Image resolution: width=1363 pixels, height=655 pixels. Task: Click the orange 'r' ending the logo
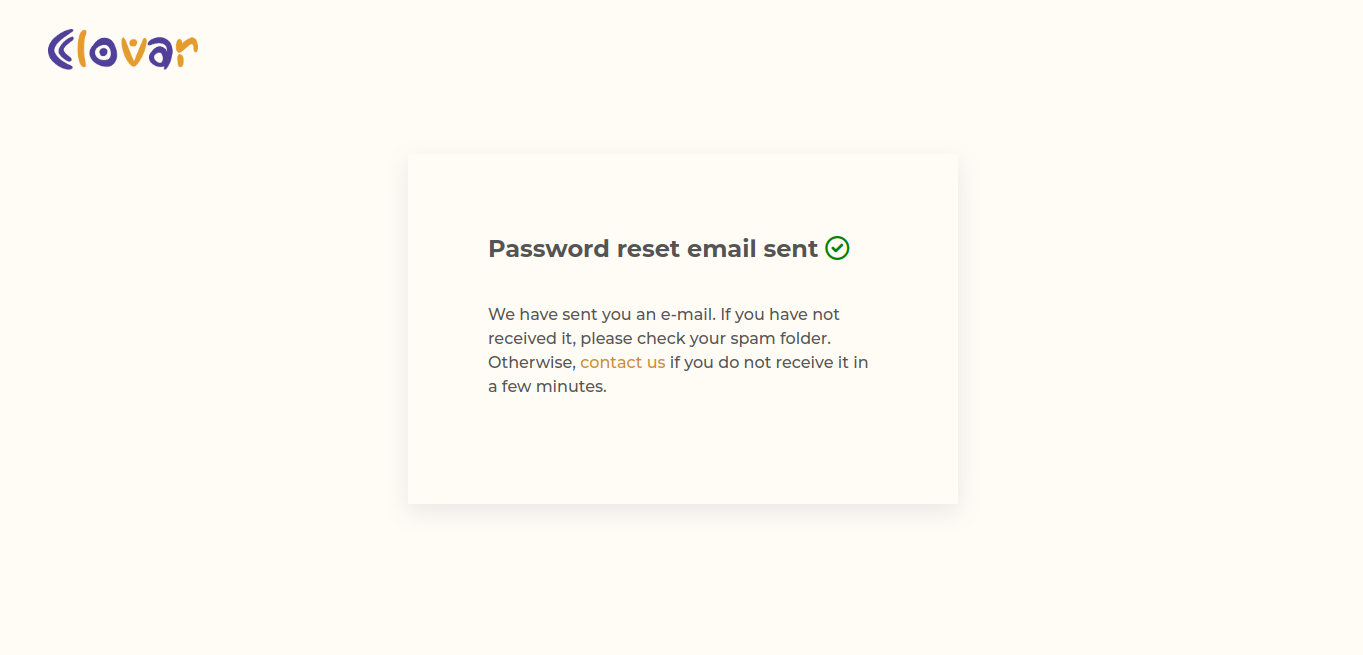pyautogui.click(x=186, y=50)
